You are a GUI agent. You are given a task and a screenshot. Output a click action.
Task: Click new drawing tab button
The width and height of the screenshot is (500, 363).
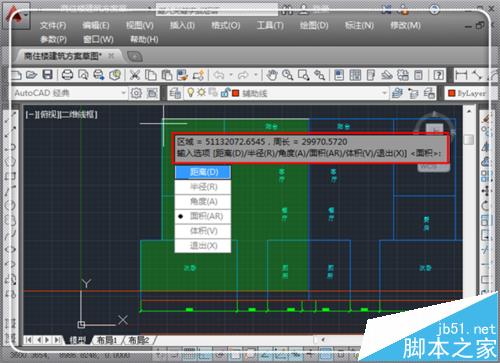134,56
